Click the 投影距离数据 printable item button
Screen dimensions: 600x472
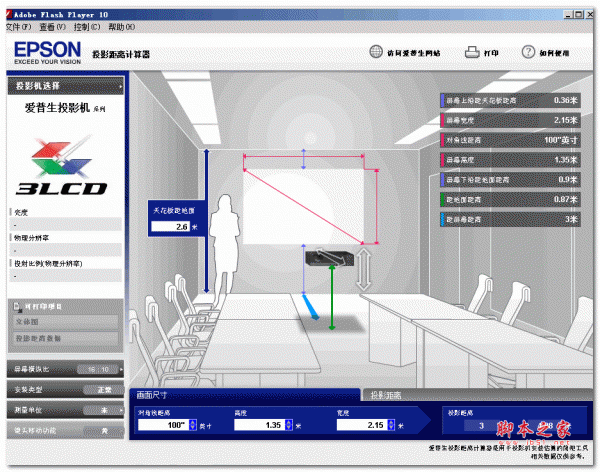[x=66, y=338]
